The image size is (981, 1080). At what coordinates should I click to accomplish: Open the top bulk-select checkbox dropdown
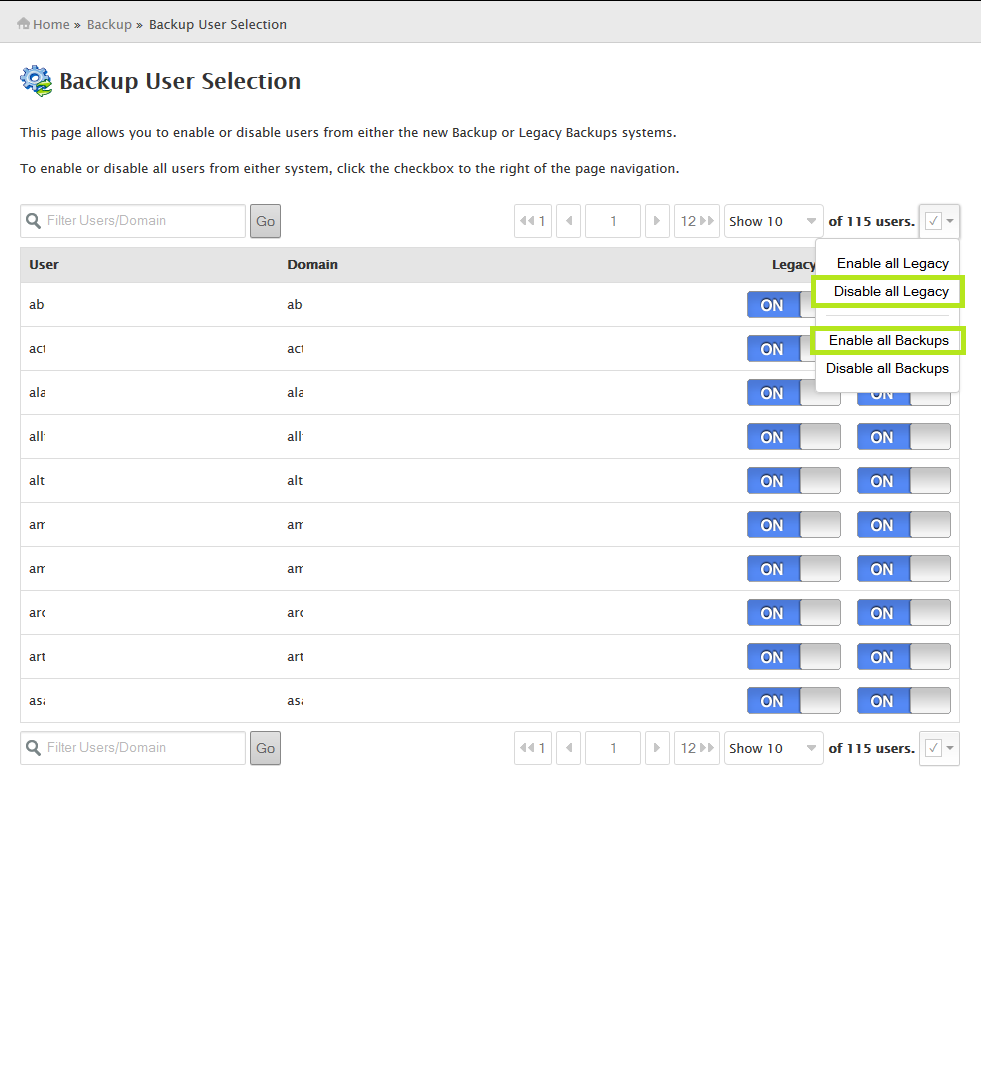(x=940, y=221)
